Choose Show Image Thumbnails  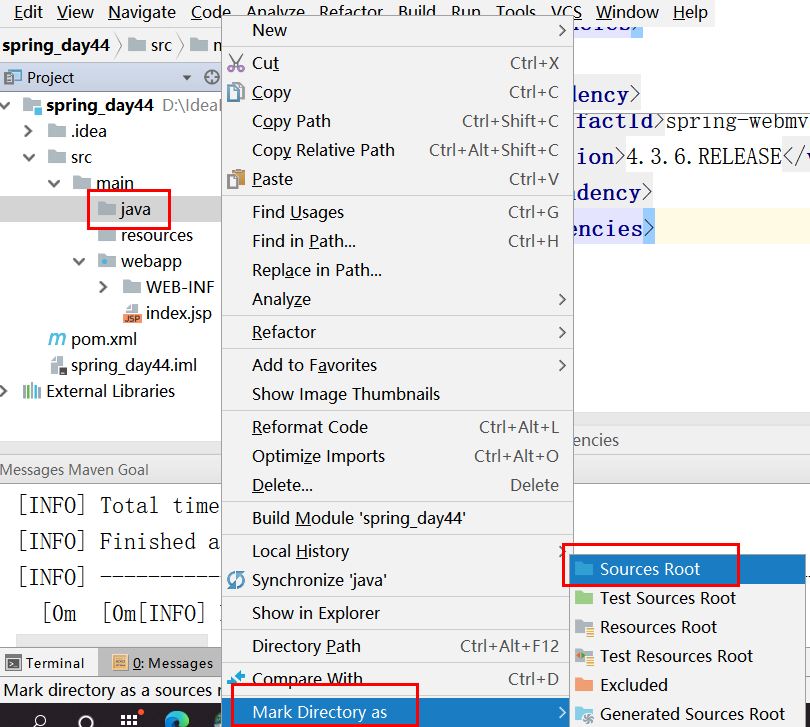(397, 394)
